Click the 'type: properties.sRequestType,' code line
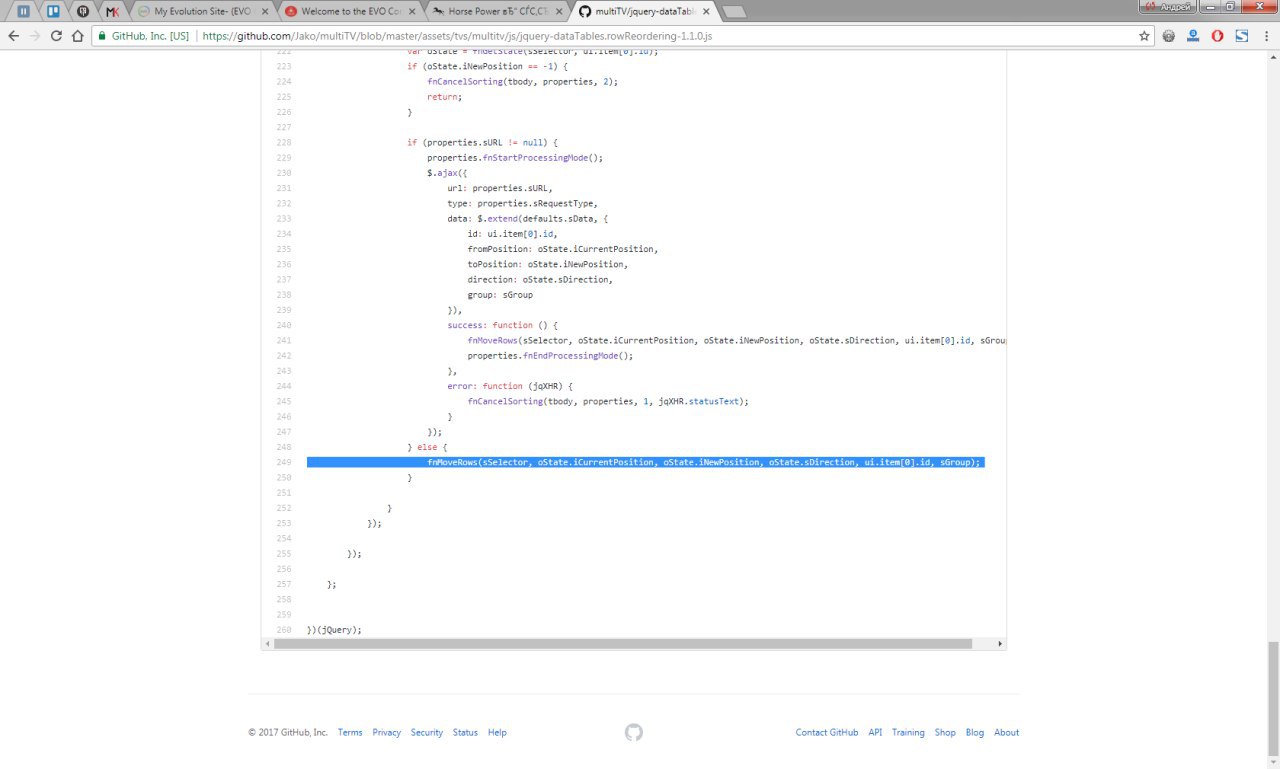1280x769 pixels. pyautogui.click(x=522, y=203)
